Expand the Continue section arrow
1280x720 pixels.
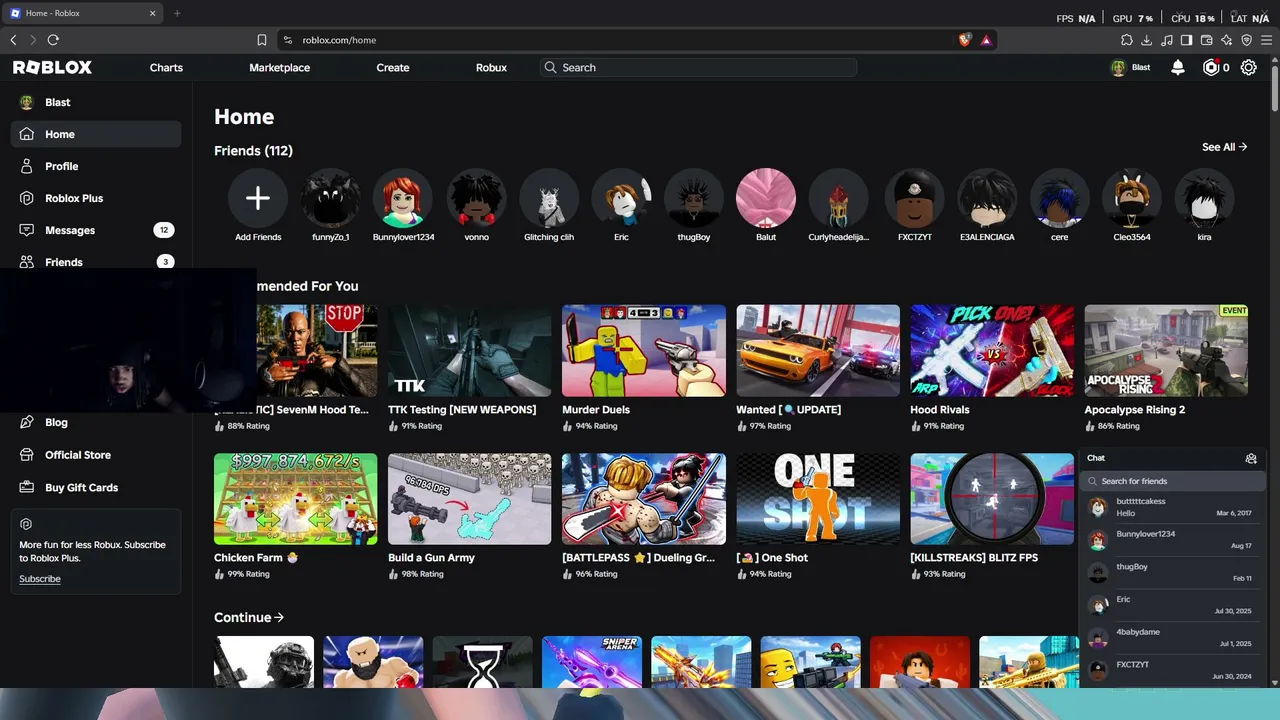click(x=279, y=617)
